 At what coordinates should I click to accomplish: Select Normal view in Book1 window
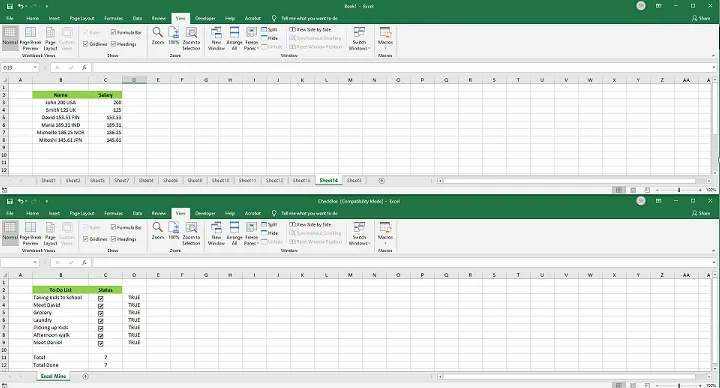[10, 38]
